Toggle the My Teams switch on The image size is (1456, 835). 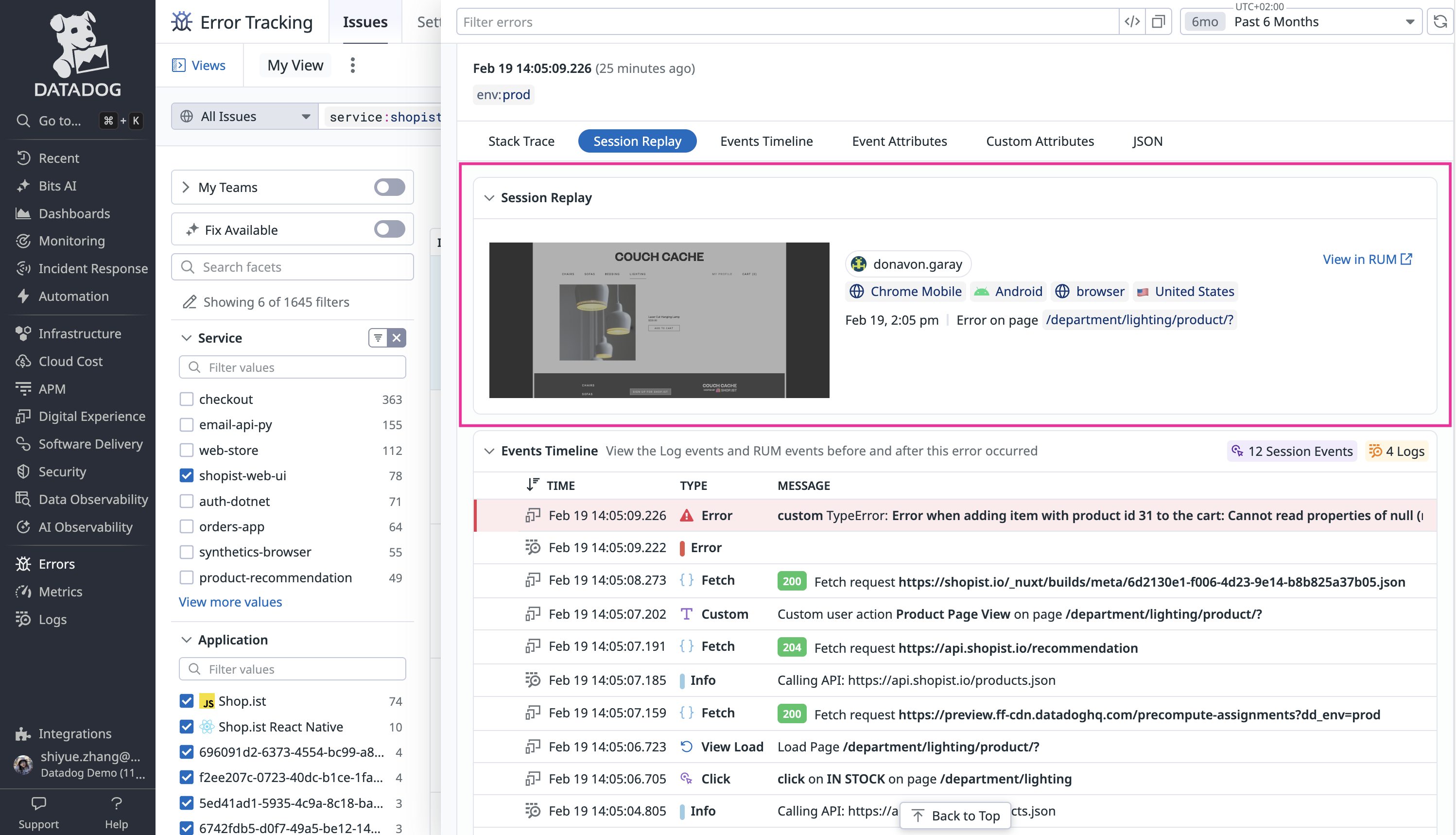click(389, 187)
